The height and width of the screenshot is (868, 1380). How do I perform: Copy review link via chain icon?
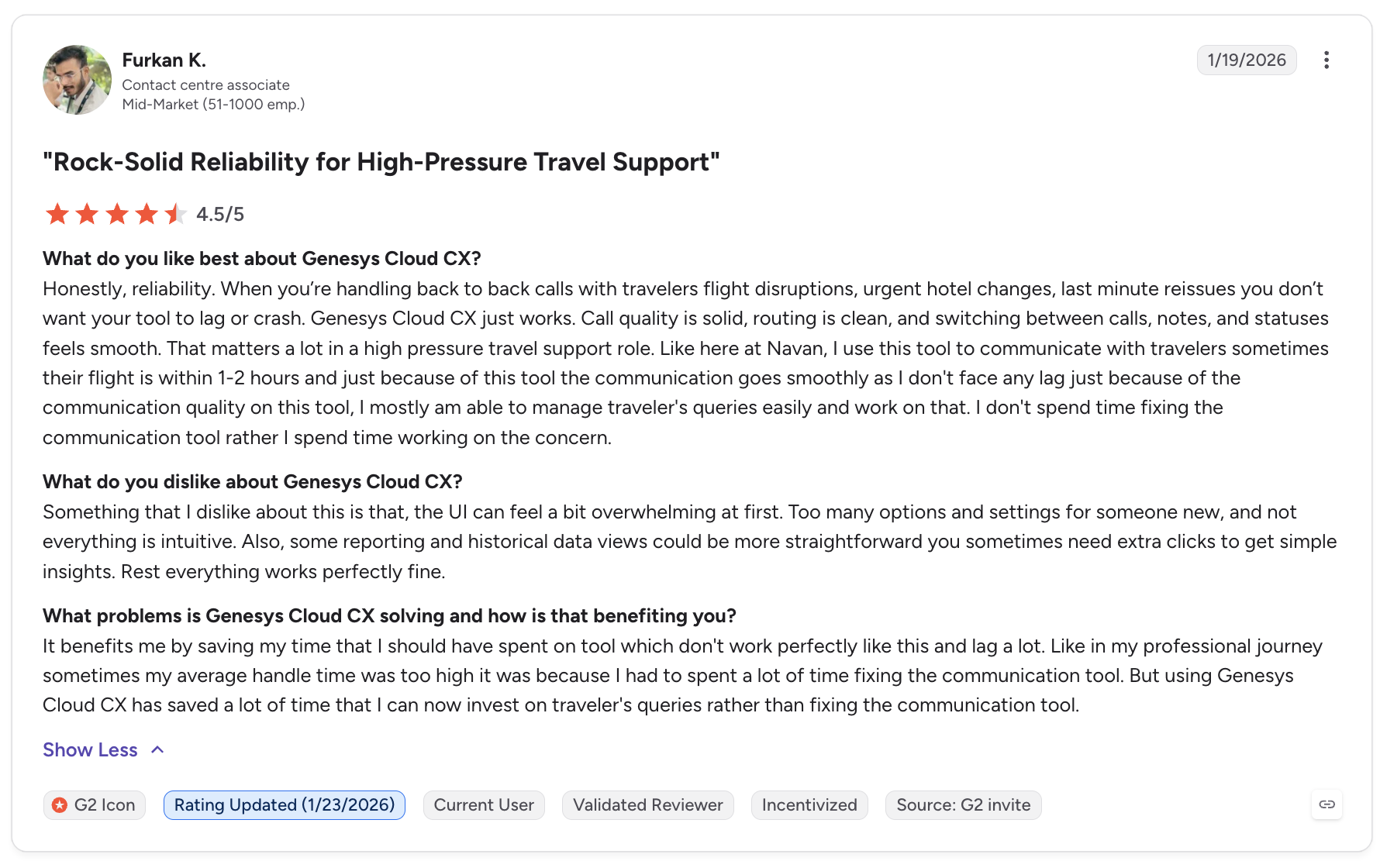click(x=1327, y=804)
